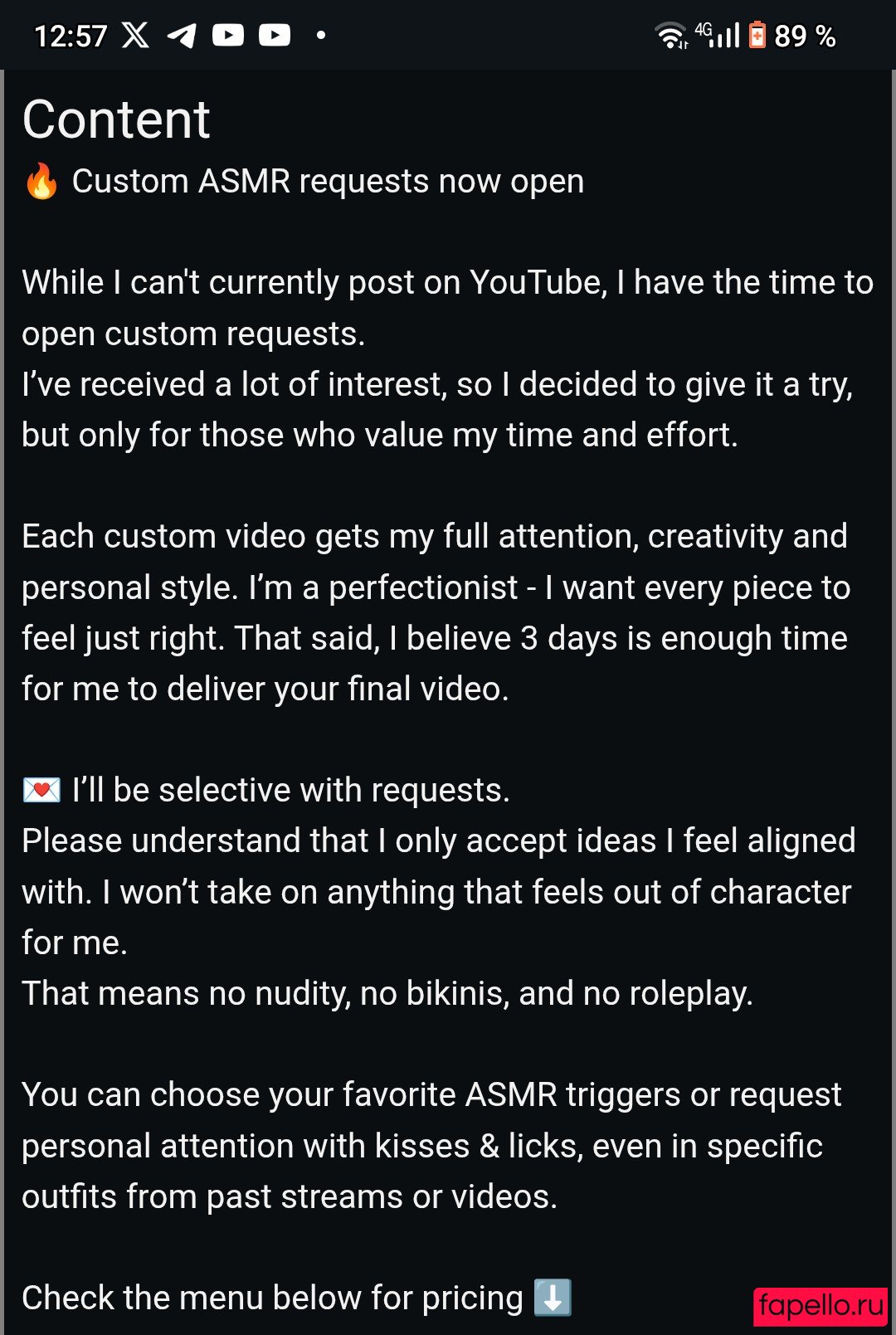Tap the love letter emoji
The image size is (896, 1335).
41,790
